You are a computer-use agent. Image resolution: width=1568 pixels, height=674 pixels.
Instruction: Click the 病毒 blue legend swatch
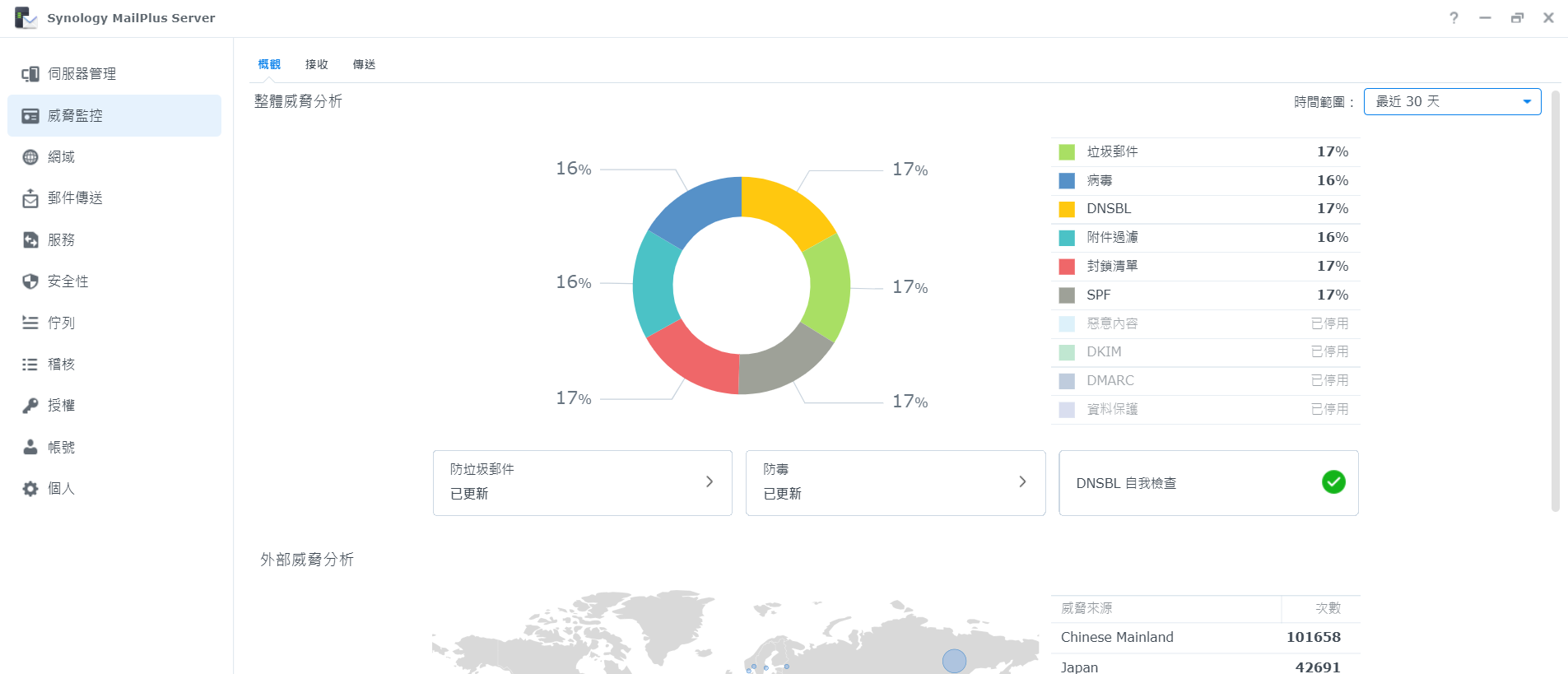point(1067,181)
